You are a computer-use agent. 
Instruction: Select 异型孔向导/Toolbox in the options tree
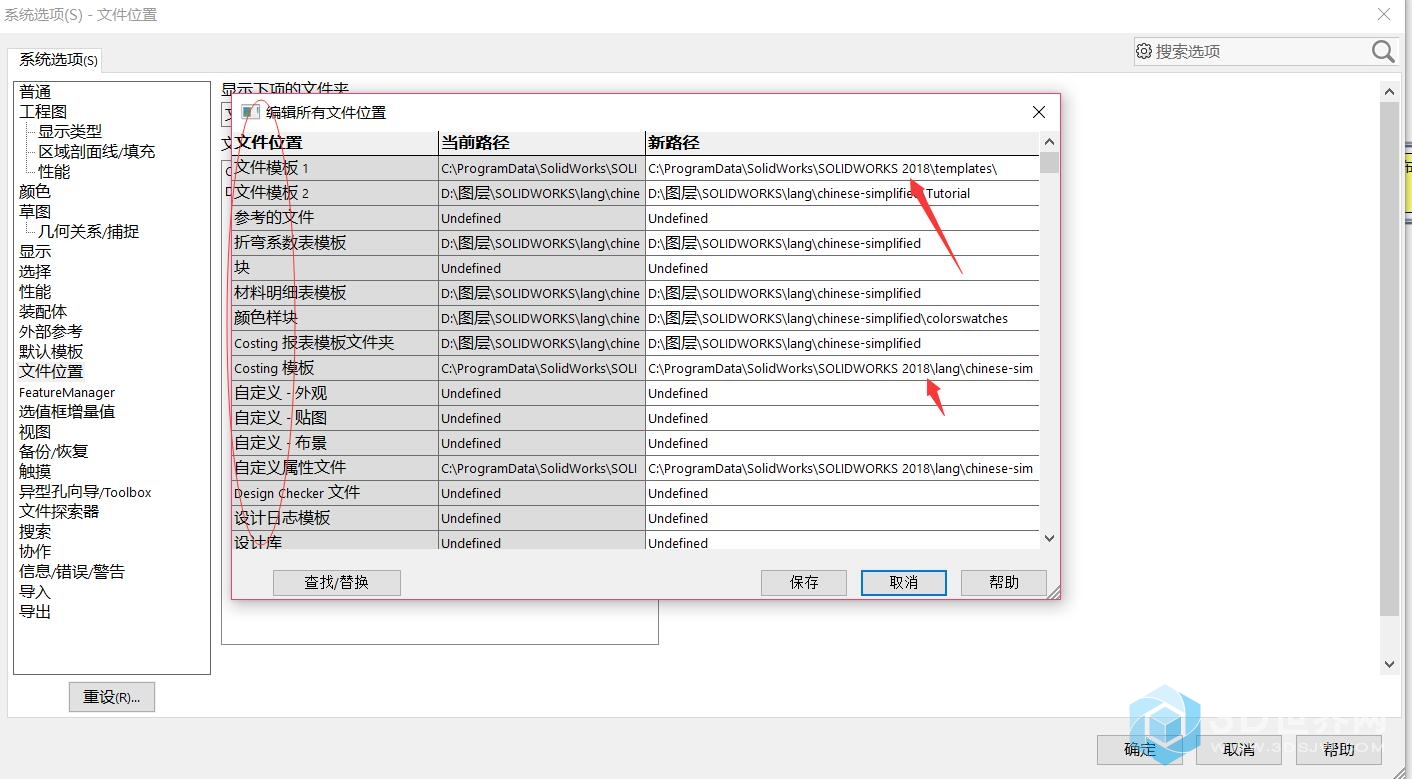[x=86, y=492]
